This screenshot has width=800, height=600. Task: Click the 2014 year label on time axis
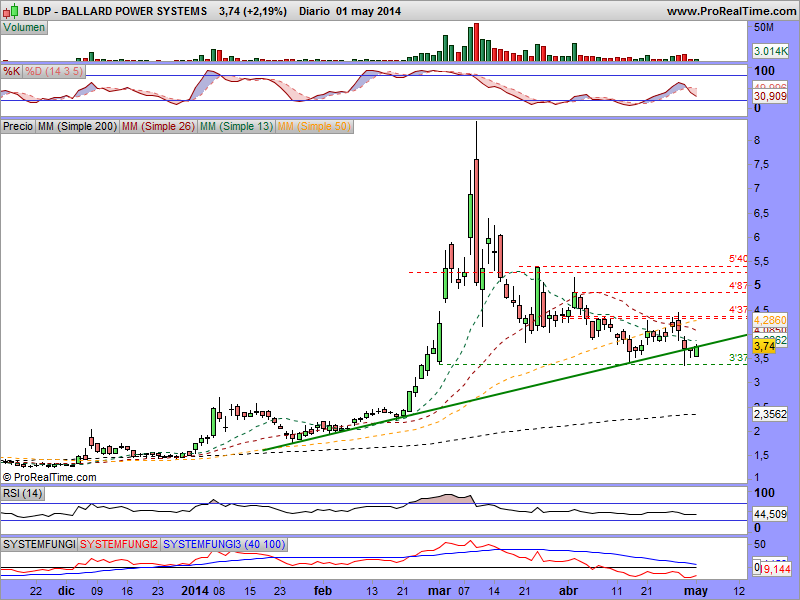pyautogui.click(x=195, y=591)
